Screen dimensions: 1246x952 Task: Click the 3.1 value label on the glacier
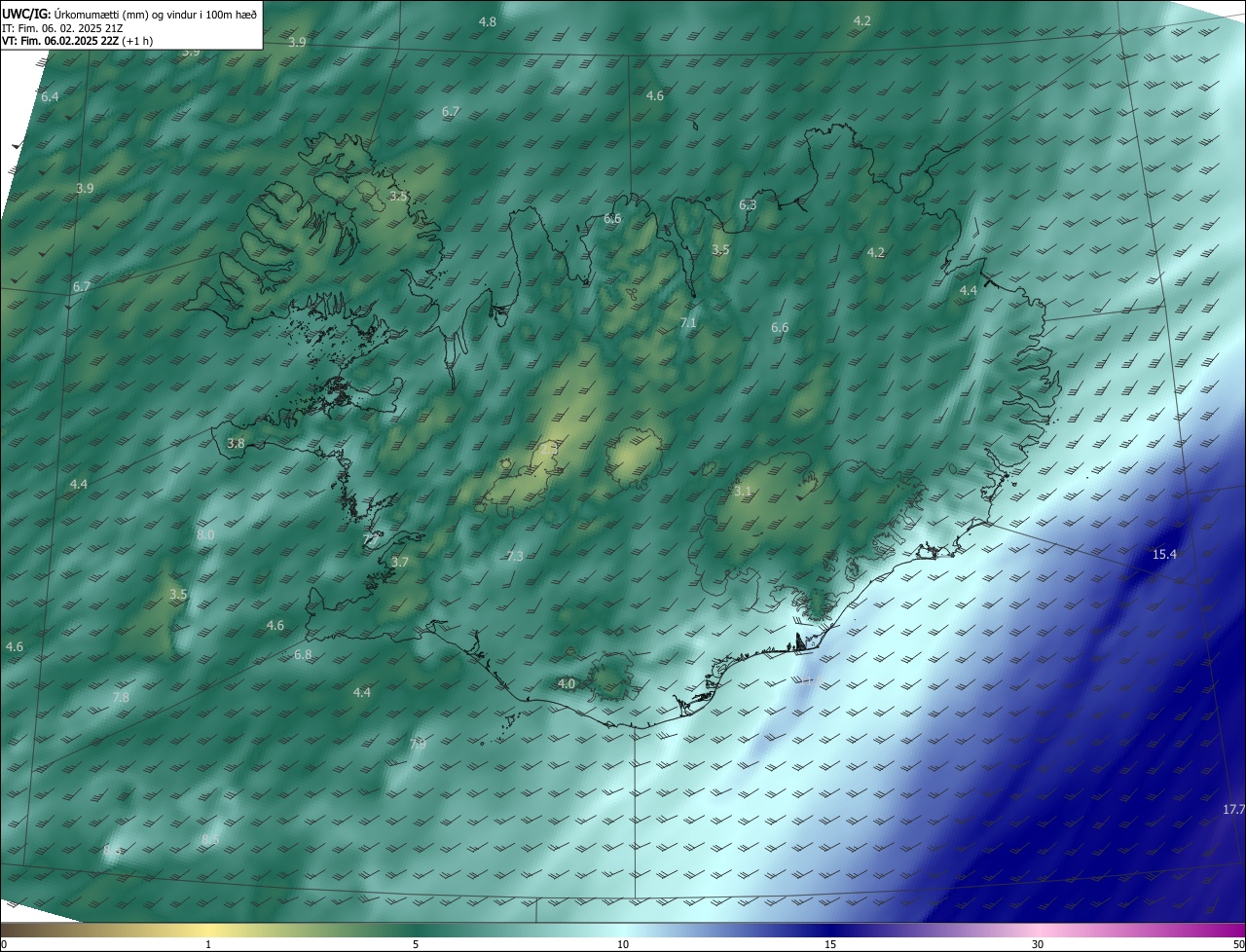point(743,492)
